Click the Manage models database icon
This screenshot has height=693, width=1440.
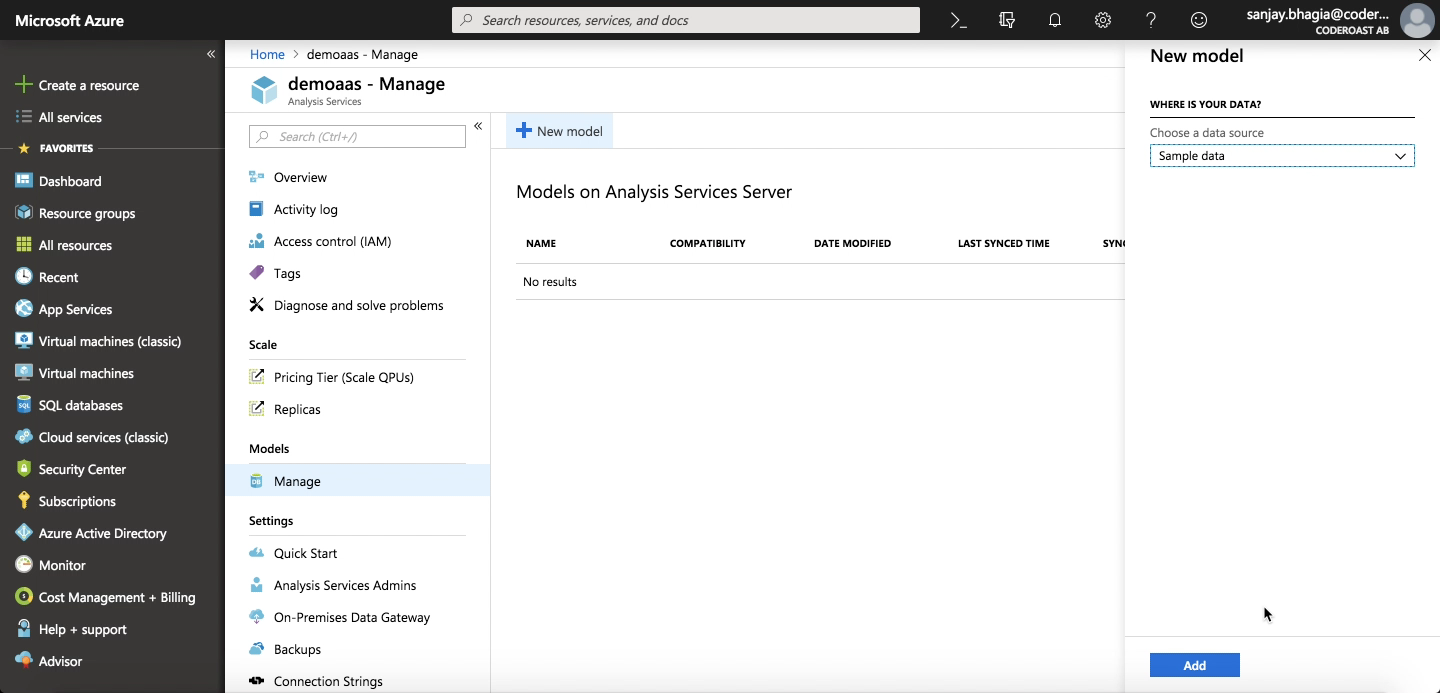(257, 481)
